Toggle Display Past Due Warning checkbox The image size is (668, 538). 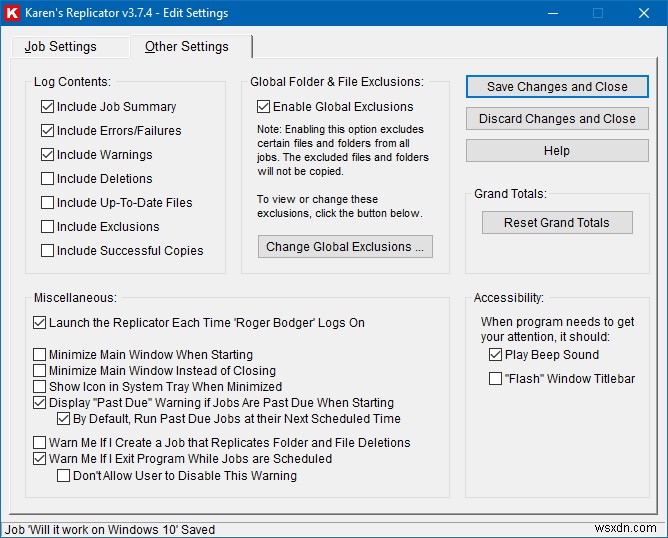(40, 403)
